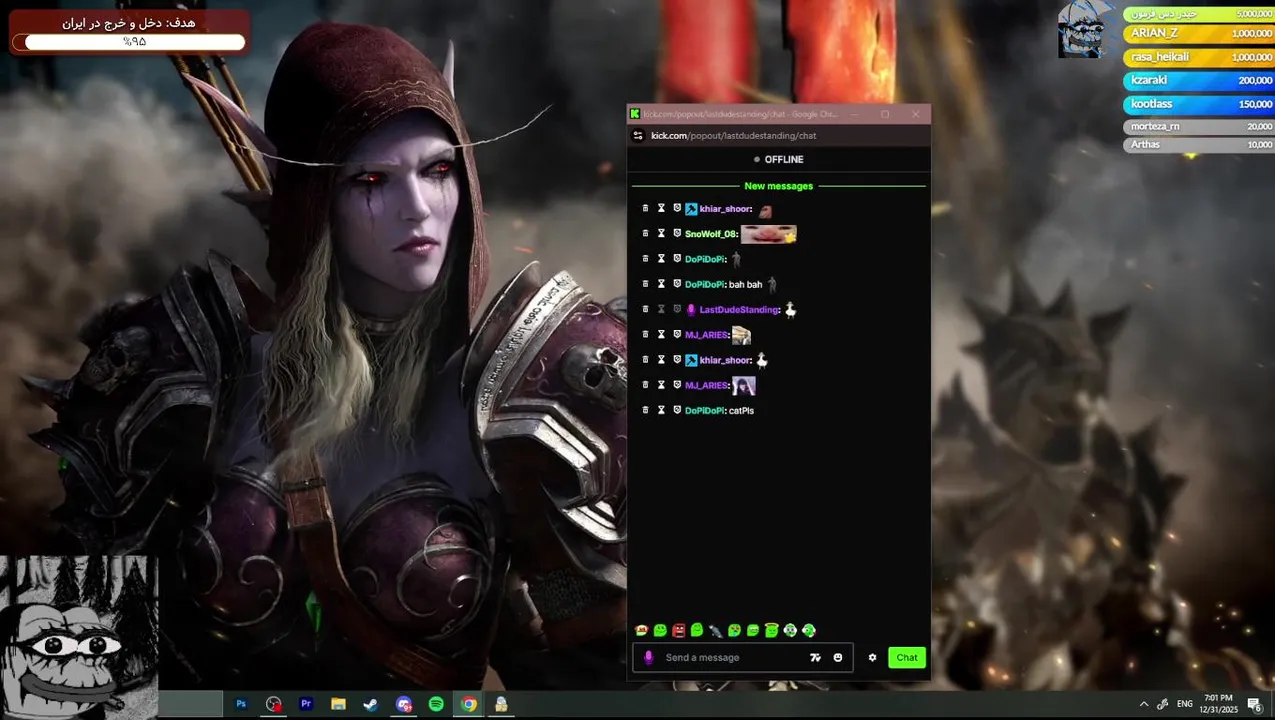The image size is (1275, 720).
Task: Click the 'New messages' divider label
Action: (x=778, y=186)
